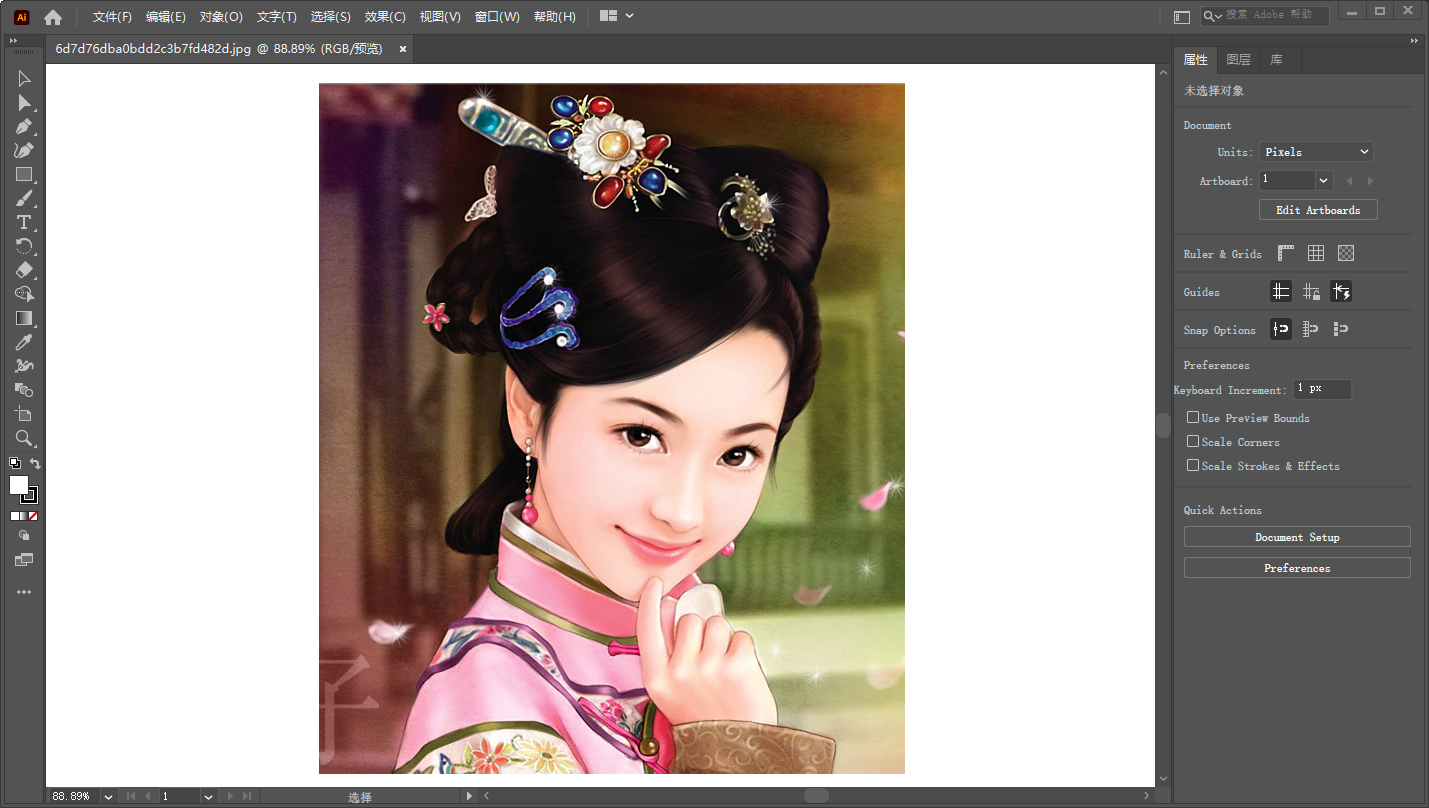
Task: Open the 编辑(E) menu
Action: tap(166, 17)
